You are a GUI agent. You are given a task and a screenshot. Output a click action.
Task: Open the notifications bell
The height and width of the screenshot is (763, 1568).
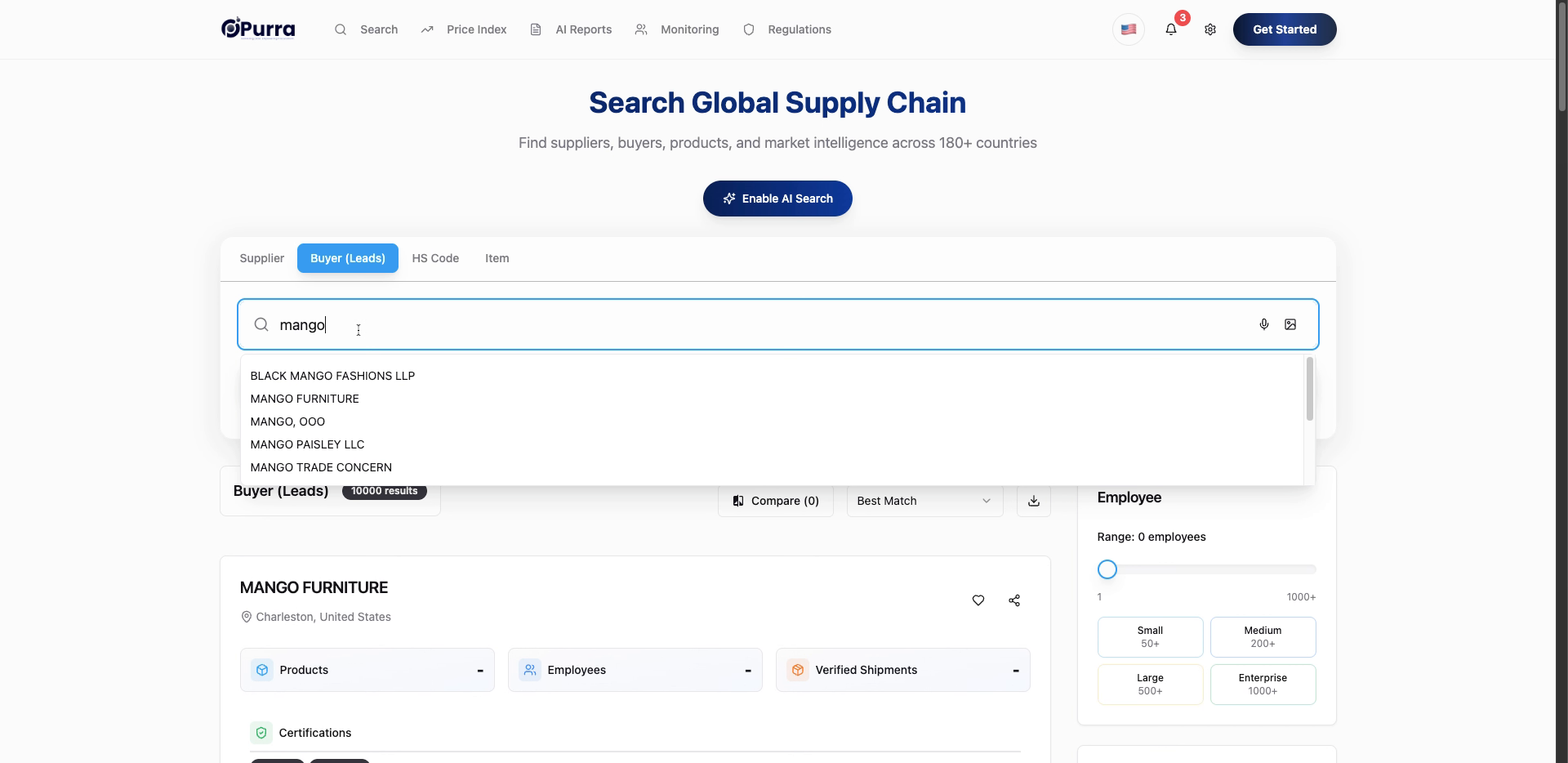(x=1171, y=29)
